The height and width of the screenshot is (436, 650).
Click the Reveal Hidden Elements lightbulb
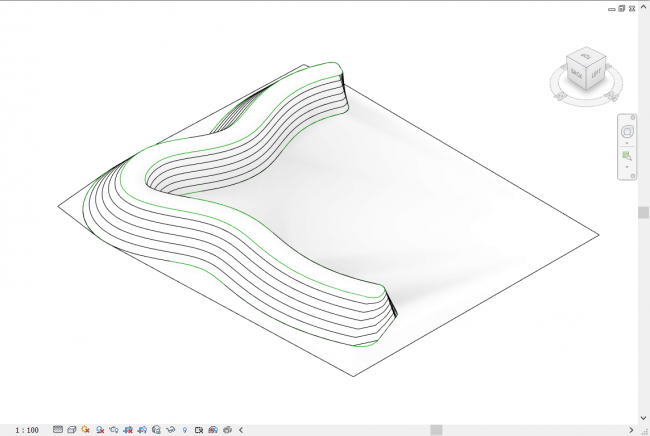click(x=185, y=429)
